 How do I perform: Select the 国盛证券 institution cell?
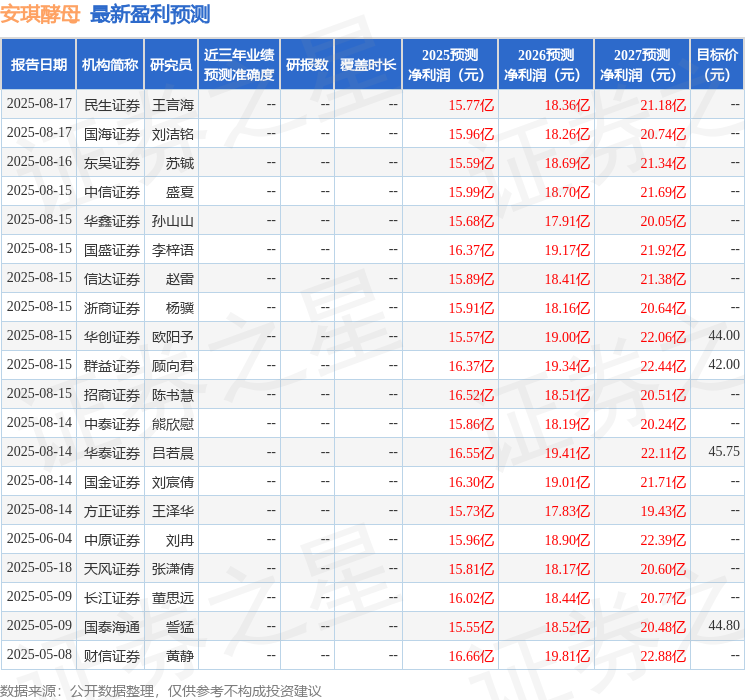pyautogui.click(x=112, y=250)
